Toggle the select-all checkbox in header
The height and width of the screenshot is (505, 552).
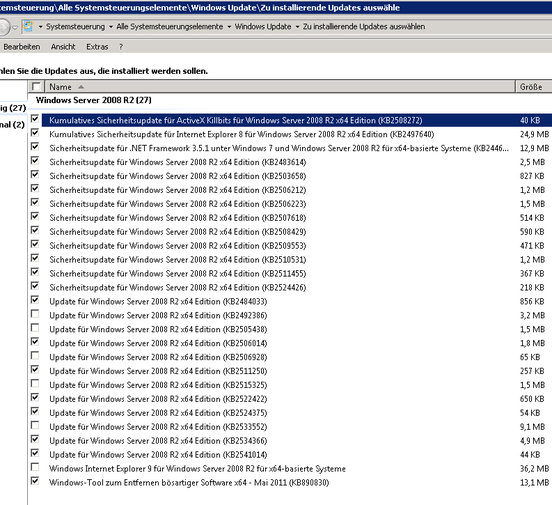pyautogui.click(x=36, y=86)
